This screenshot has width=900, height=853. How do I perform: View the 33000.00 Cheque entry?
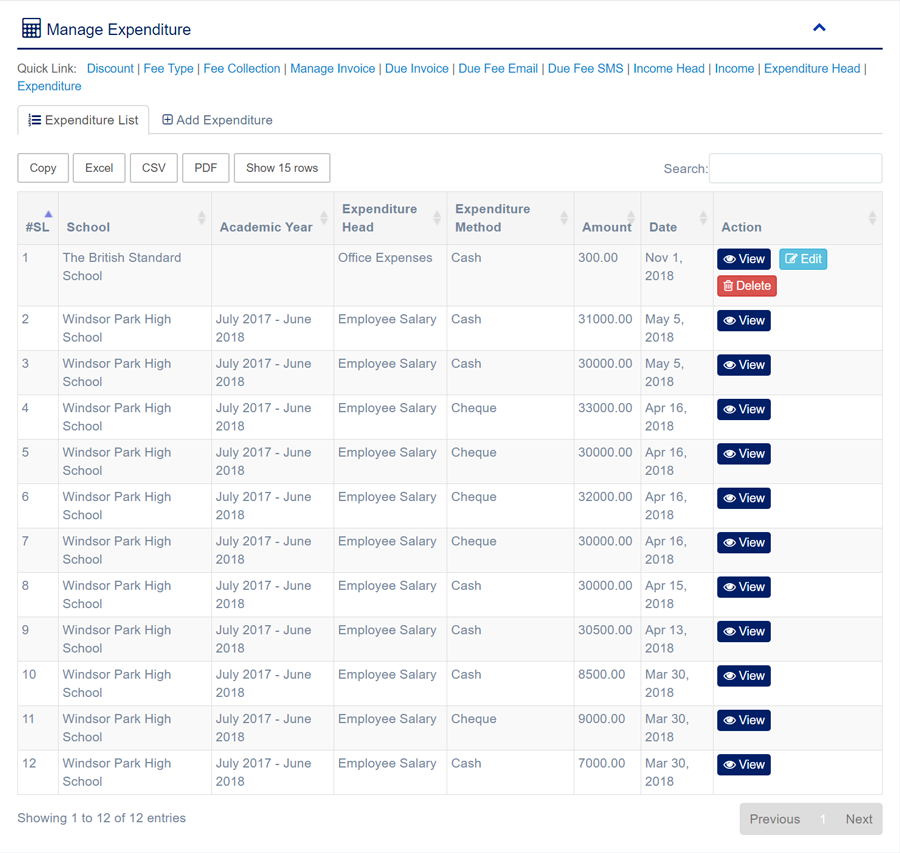click(x=744, y=409)
